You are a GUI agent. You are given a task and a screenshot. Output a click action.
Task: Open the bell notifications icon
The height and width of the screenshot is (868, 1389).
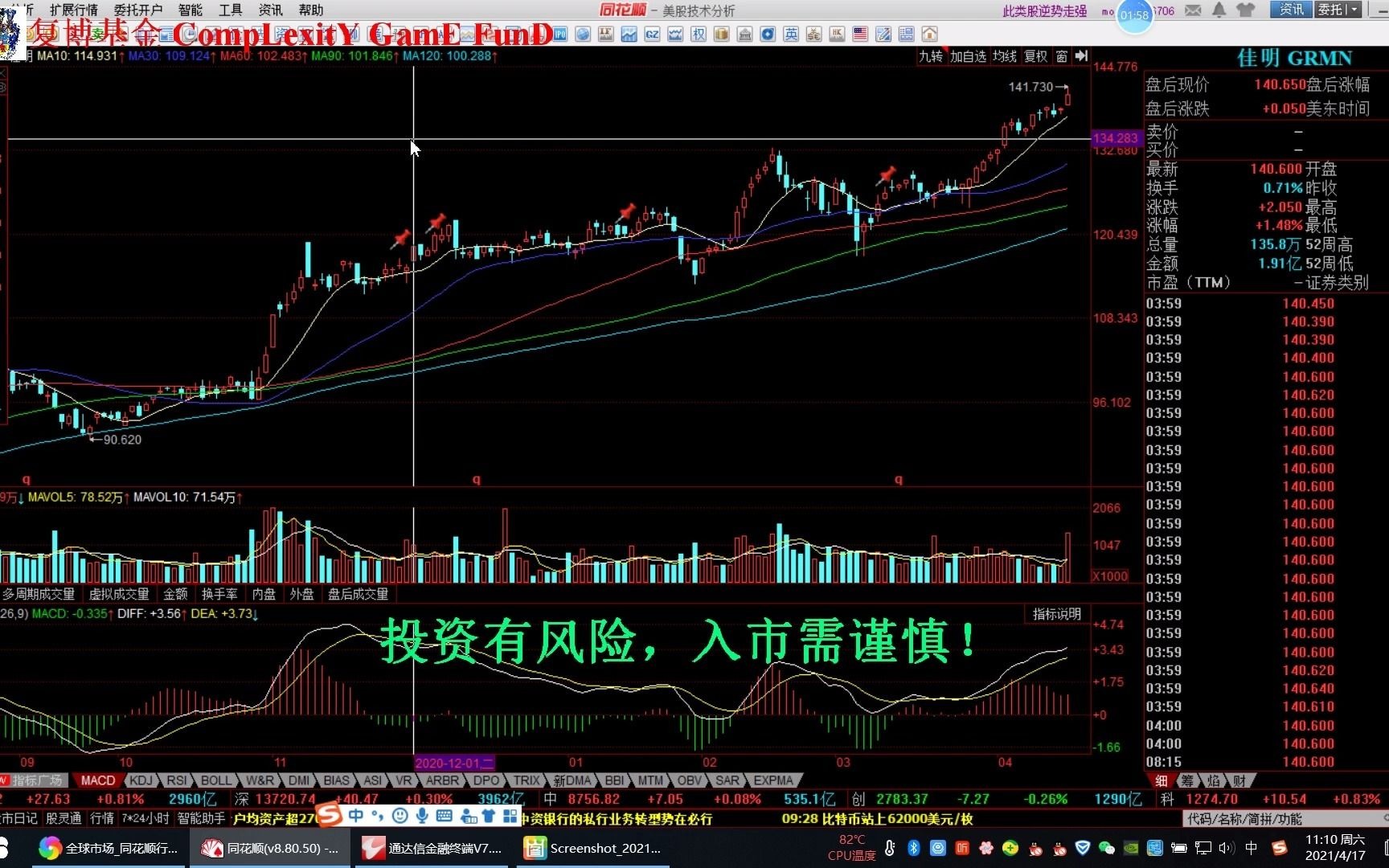pyautogui.click(x=1219, y=10)
